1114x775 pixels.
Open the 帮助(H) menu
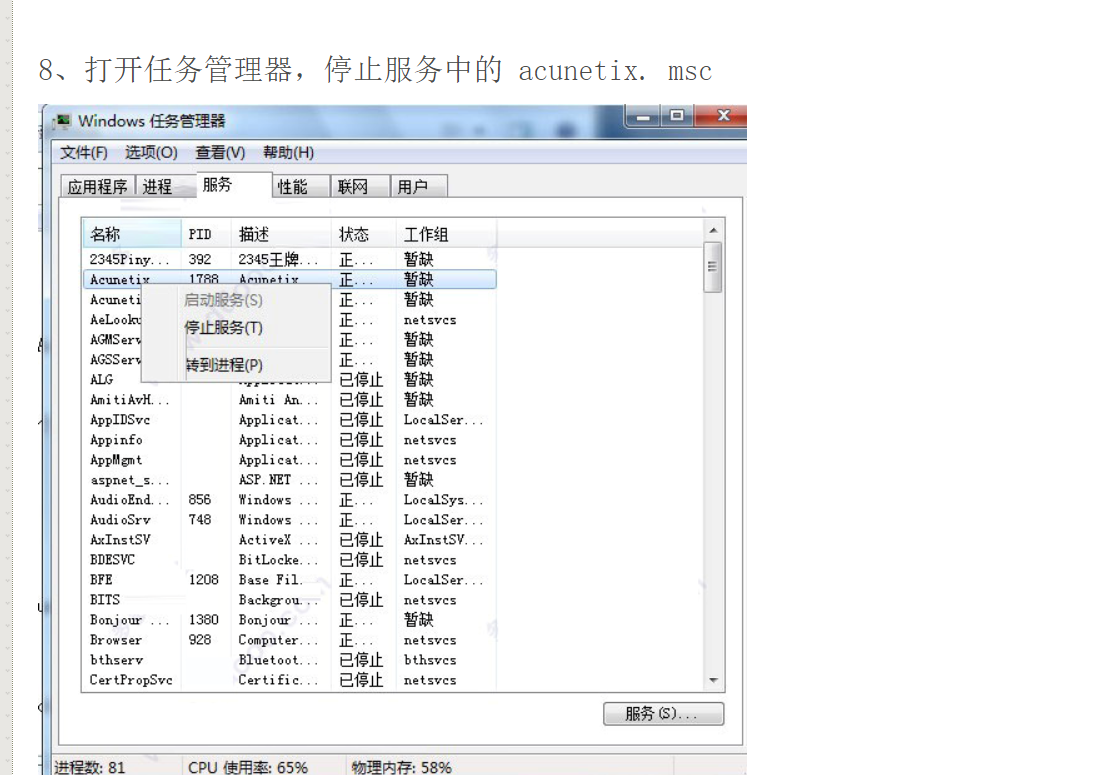(288, 153)
